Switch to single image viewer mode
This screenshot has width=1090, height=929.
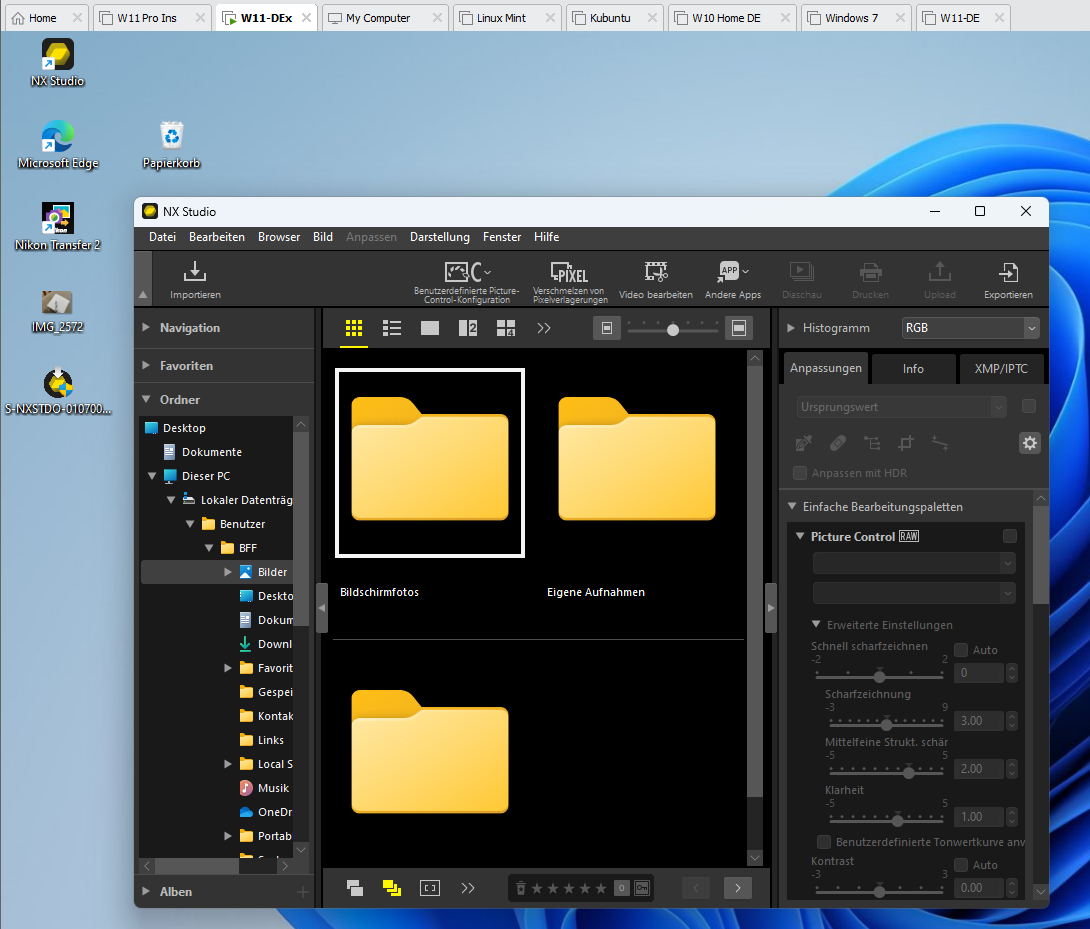point(430,328)
